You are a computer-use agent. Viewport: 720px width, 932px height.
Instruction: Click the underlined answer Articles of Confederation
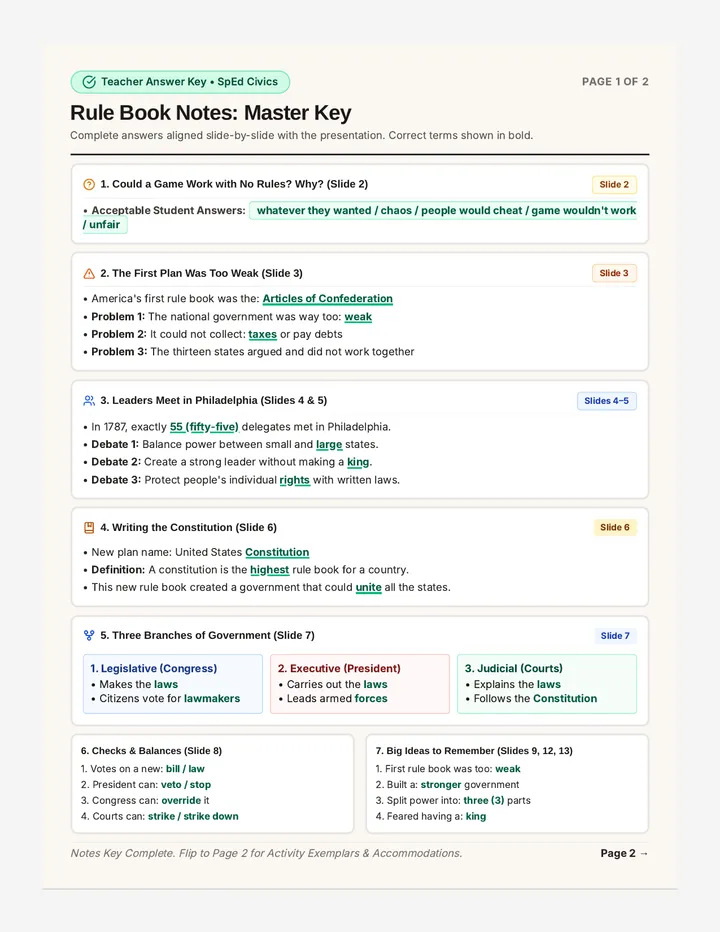328,298
